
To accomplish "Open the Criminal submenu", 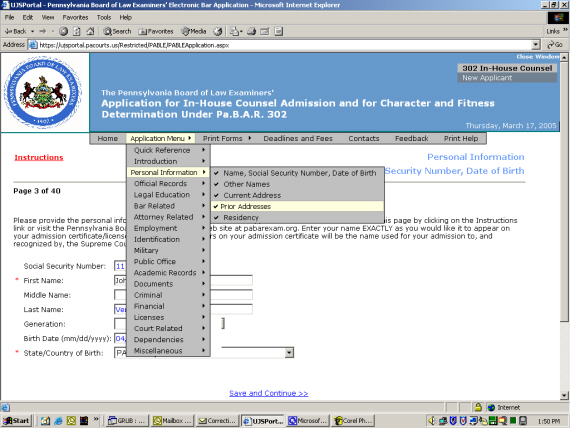I will click(168, 295).
